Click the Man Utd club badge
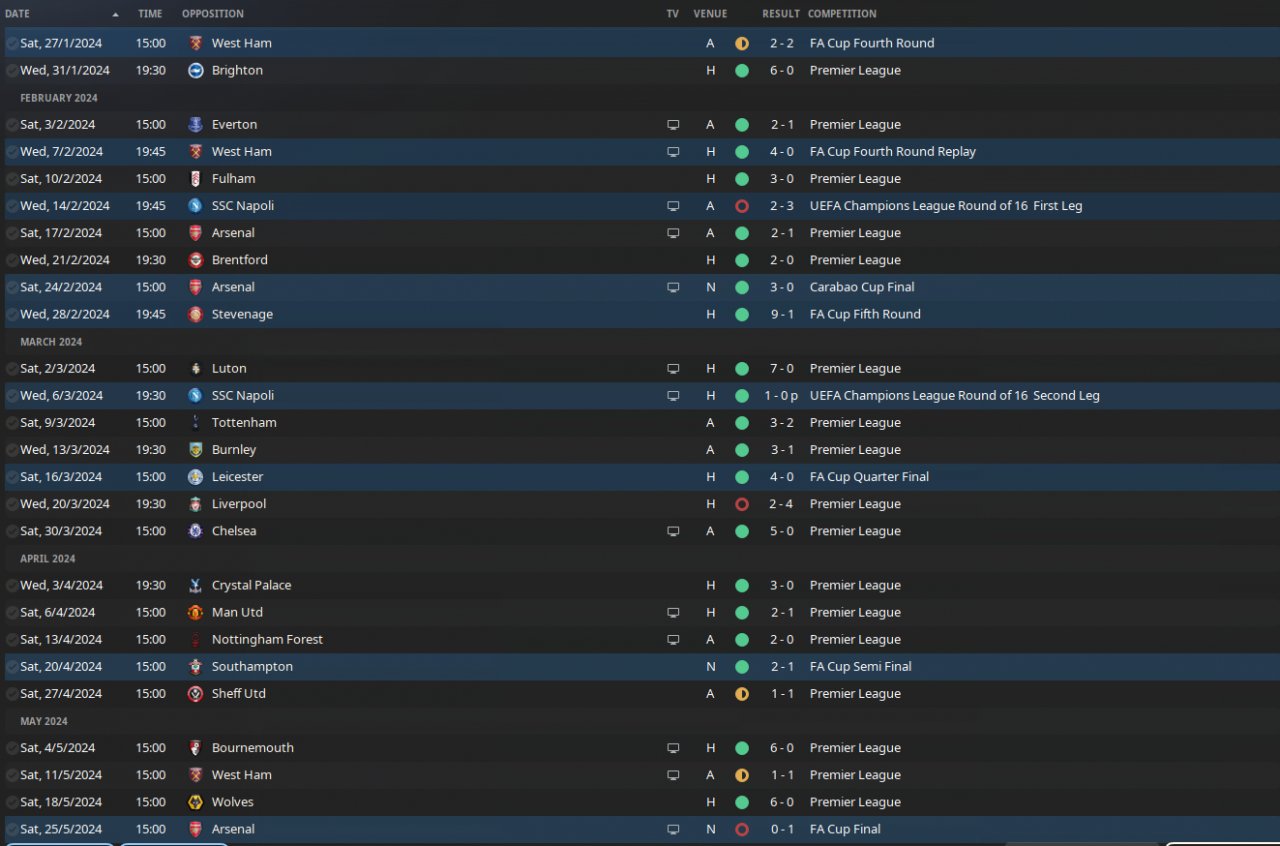1280x846 pixels. (195, 612)
